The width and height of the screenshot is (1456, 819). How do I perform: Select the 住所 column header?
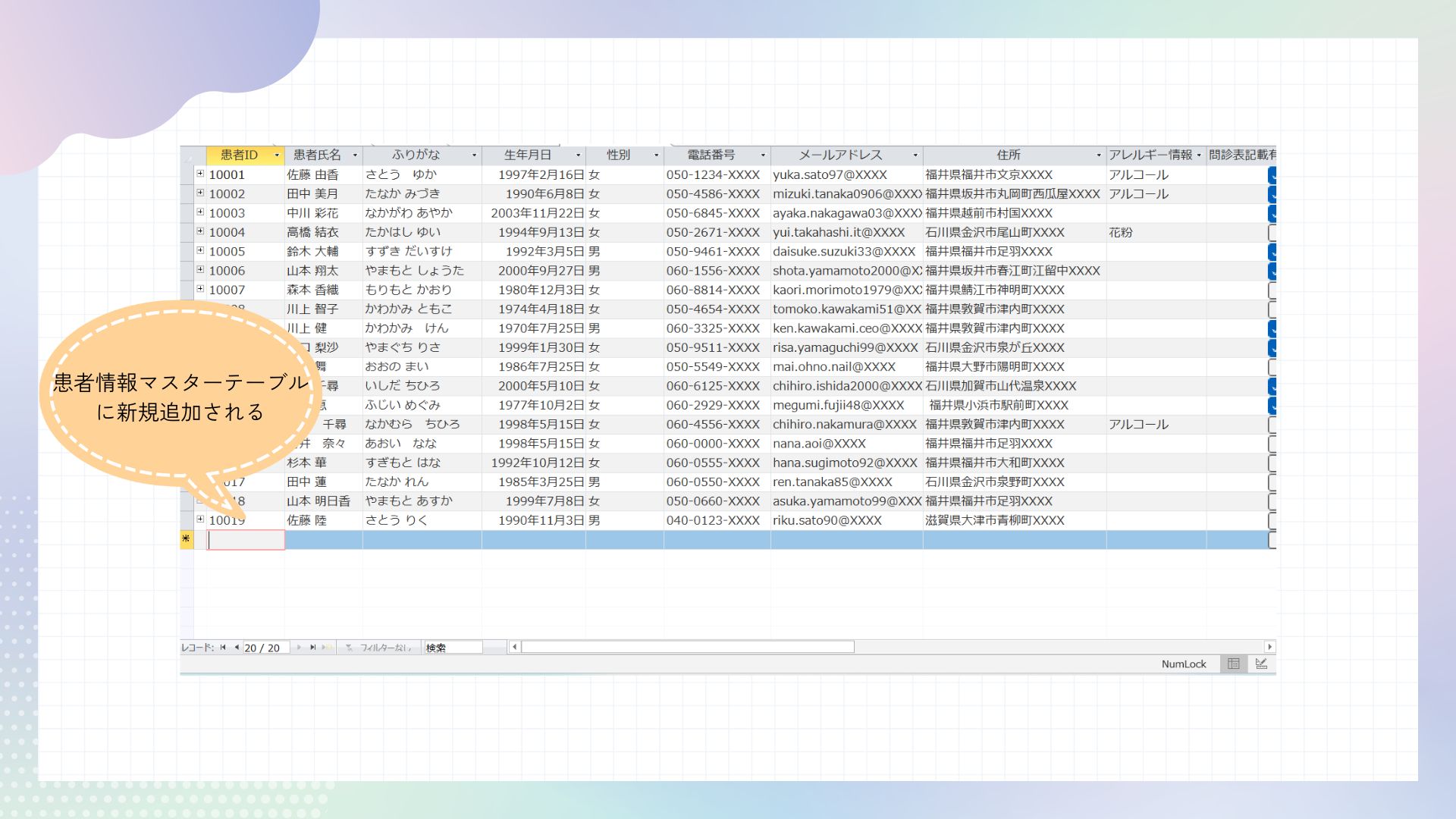pyautogui.click(x=1008, y=155)
